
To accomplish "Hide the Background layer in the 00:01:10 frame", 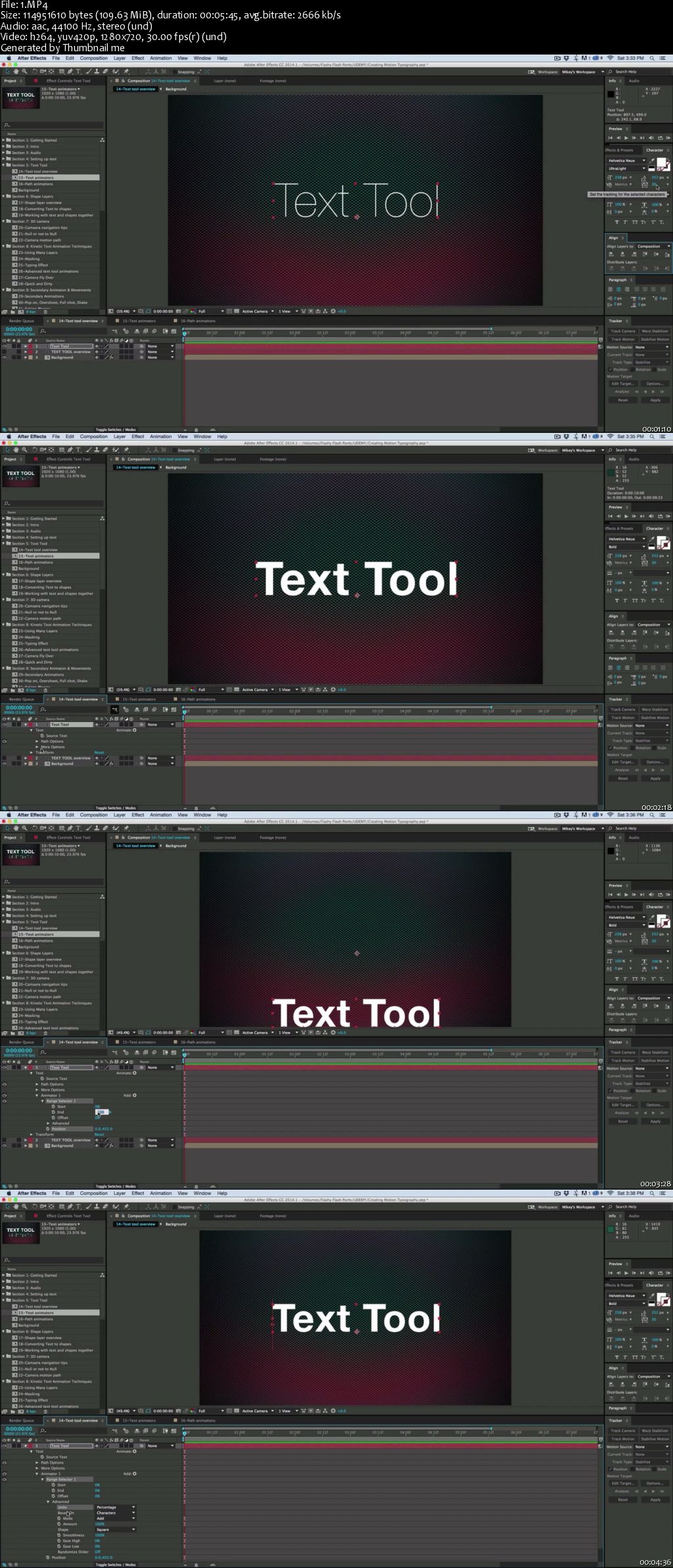I will [5, 357].
